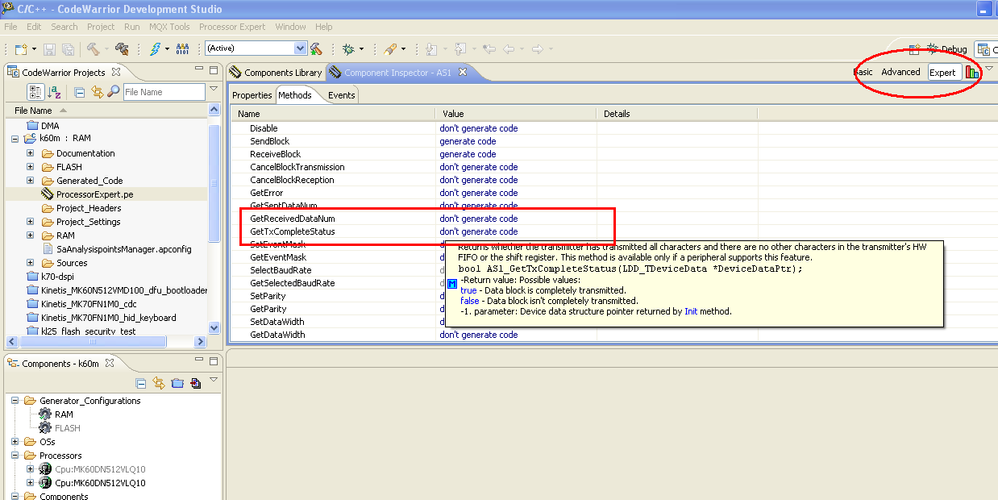Open the Project menu
The width and height of the screenshot is (998, 500).
[x=101, y=27]
